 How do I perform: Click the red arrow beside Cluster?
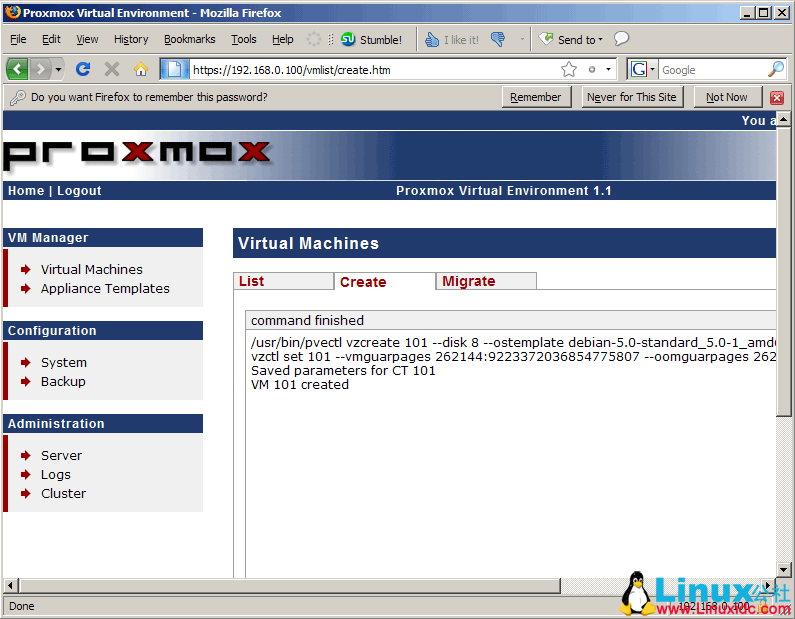[26, 493]
